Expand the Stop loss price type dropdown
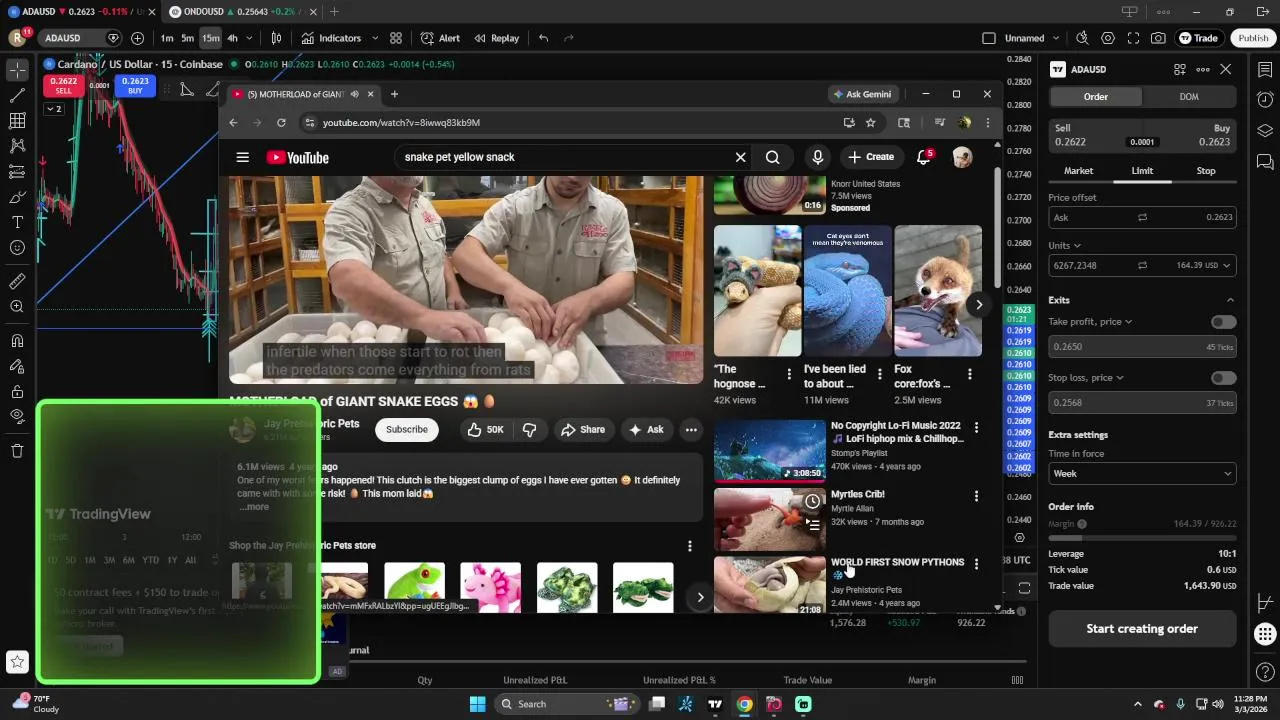This screenshot has width=1280, height=720. click(x=1086, y=378)
